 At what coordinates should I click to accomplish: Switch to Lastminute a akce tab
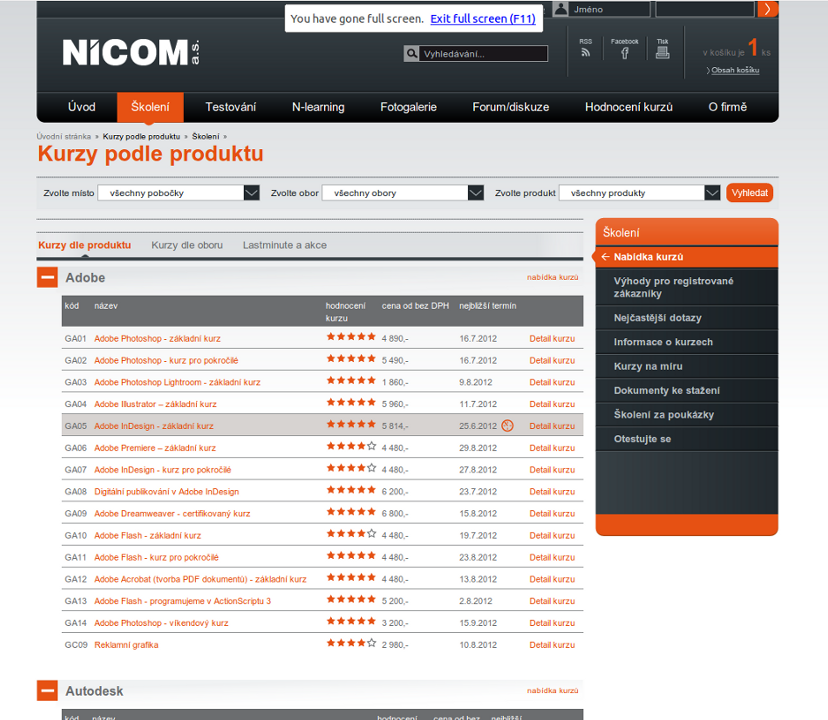(x=285, y=245)
